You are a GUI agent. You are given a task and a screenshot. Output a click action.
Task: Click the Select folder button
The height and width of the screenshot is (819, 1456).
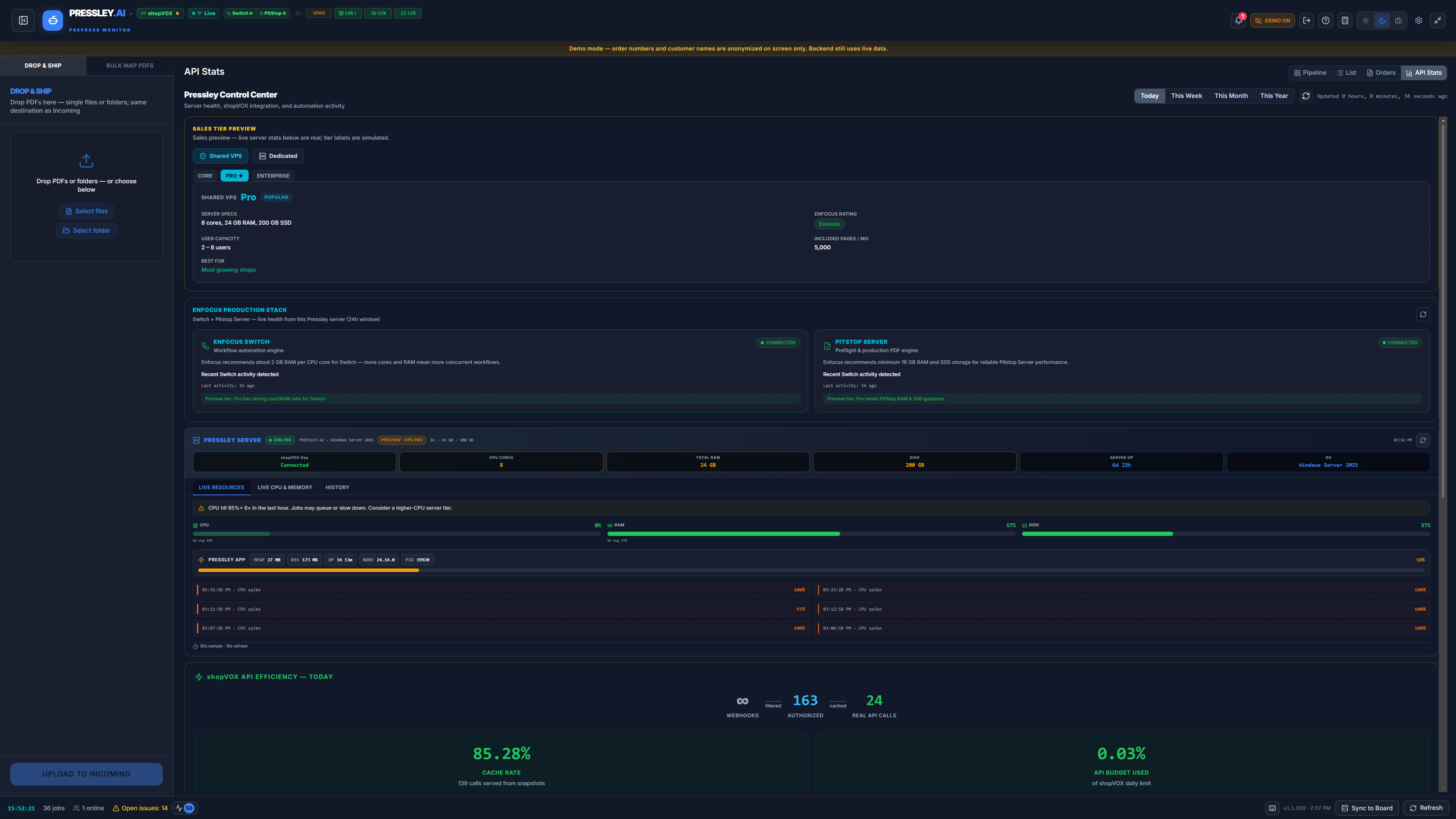tap(87, 230)
